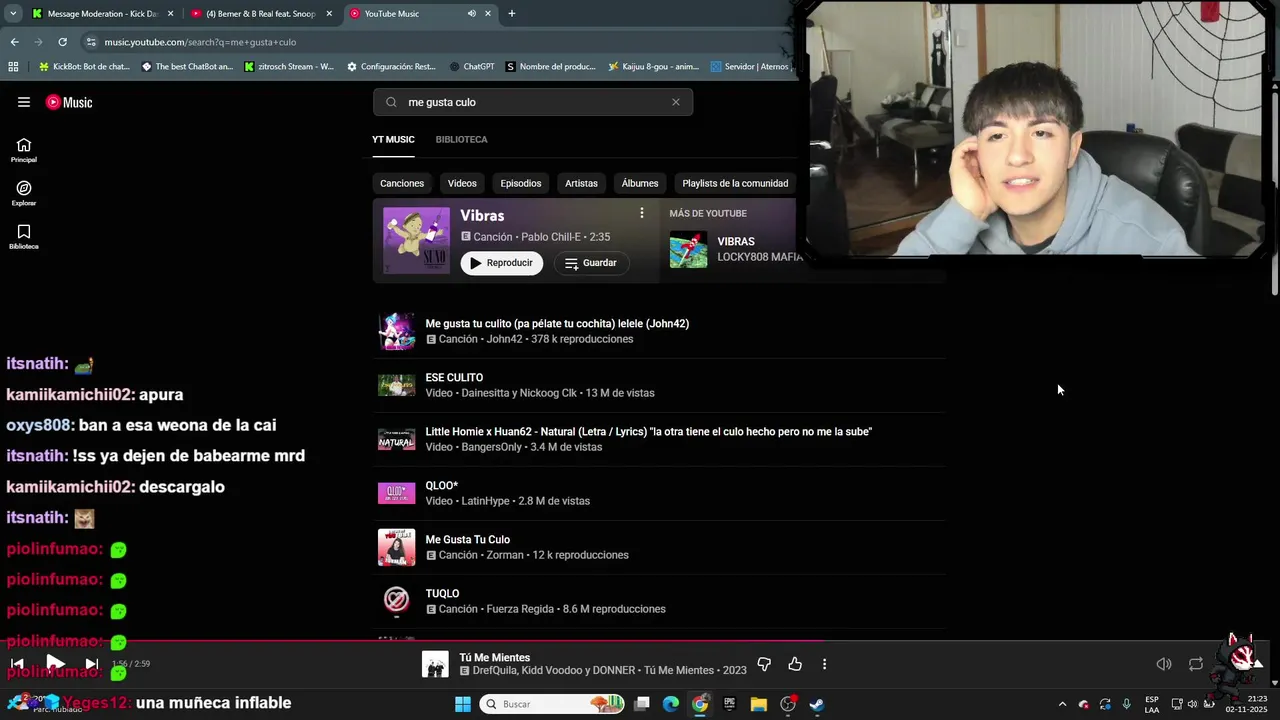1280x720 pixels.
Task: Open ChatGPT bookmark
Action: click(471, 67)
